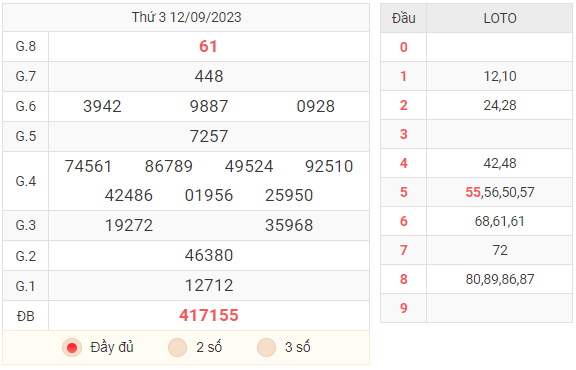576x370 pixels.
Task: Click the G.3 number 35968
Action: (289, 226)
